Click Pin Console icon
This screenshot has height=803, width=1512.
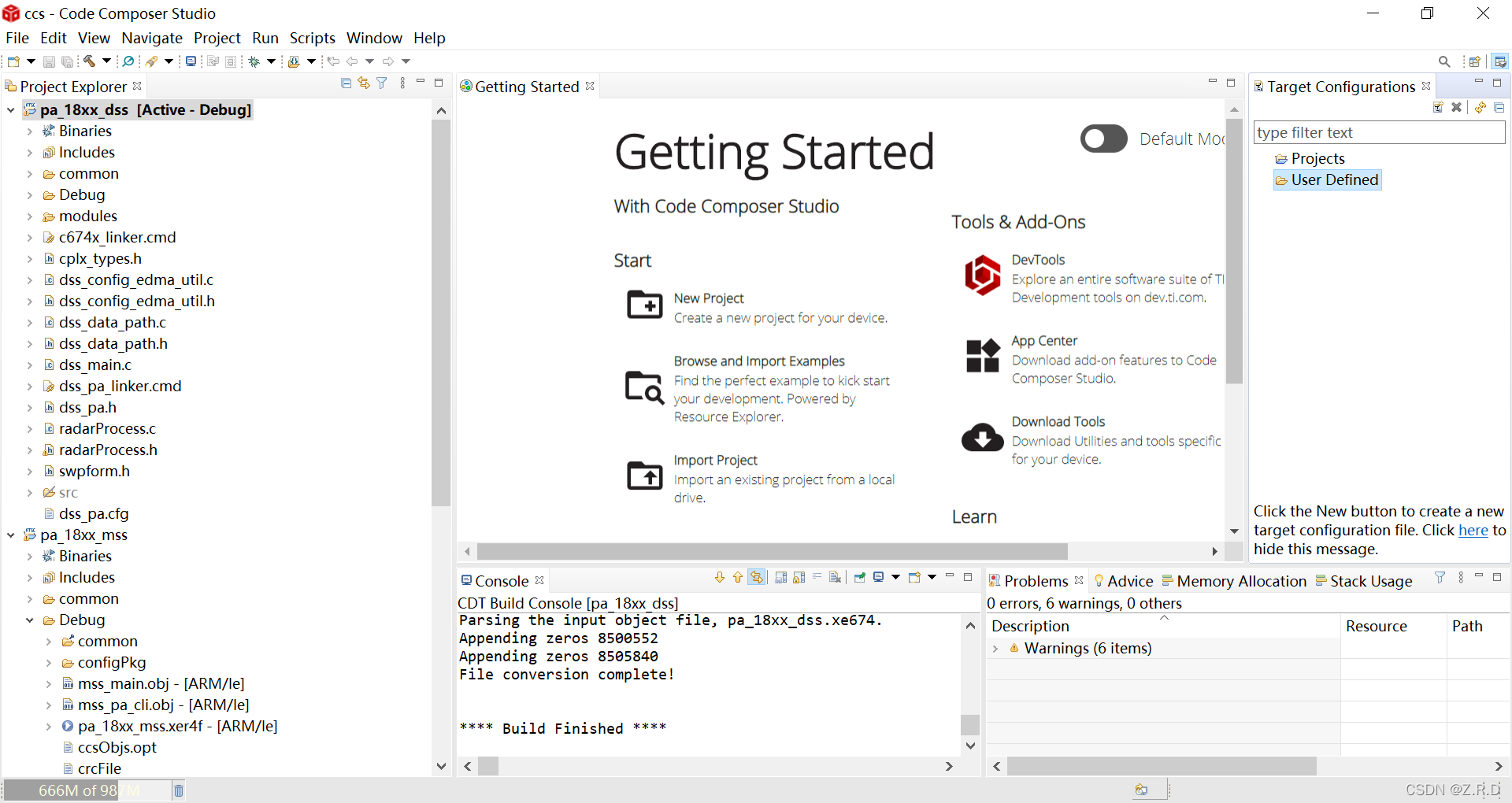(860, 578)
